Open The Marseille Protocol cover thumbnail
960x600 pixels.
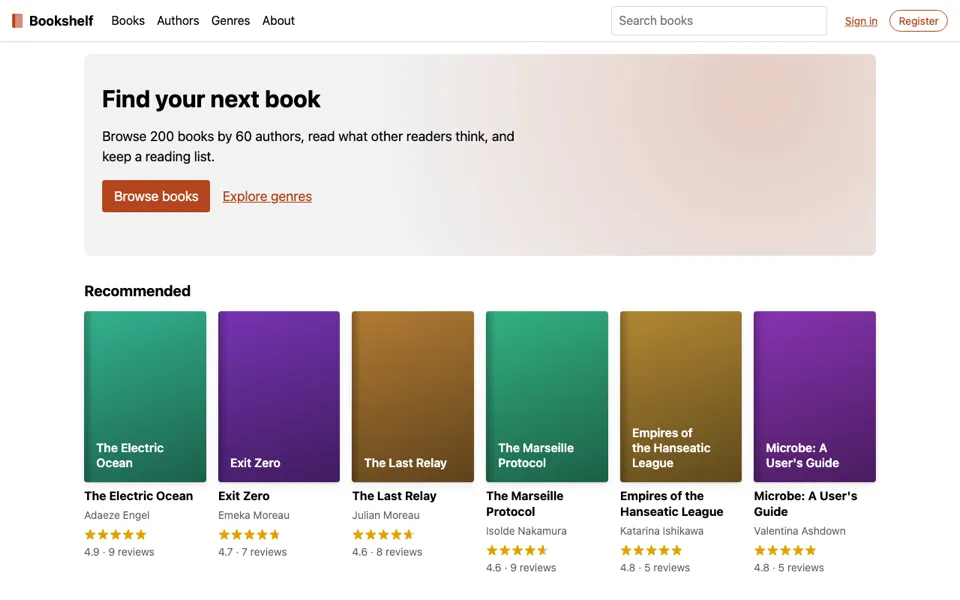pyautogui.click(x=547, y=396)
